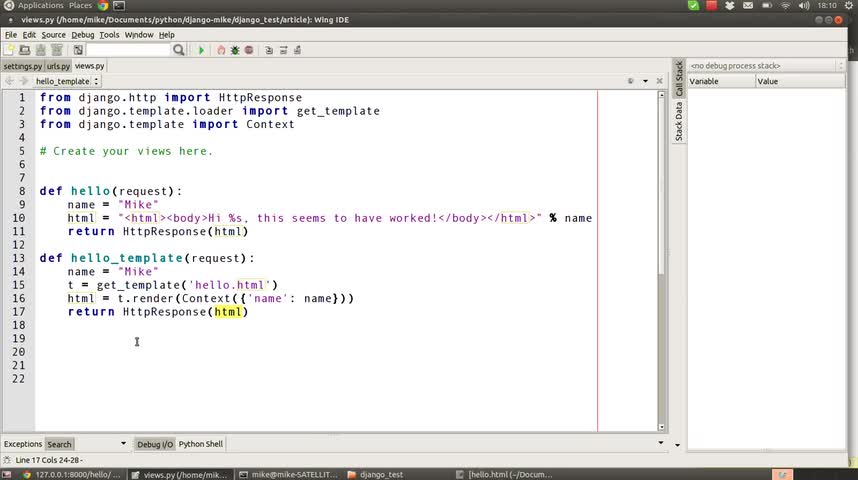This screenshot has width=858, height=480.
Task: Click the status bar bug indicator icon
Action: (7, 460)
